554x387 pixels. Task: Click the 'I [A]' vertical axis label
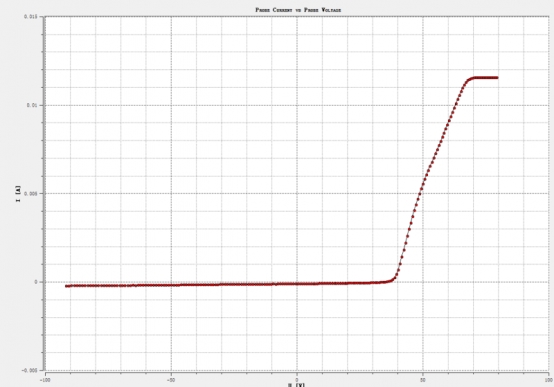point(18,194)
